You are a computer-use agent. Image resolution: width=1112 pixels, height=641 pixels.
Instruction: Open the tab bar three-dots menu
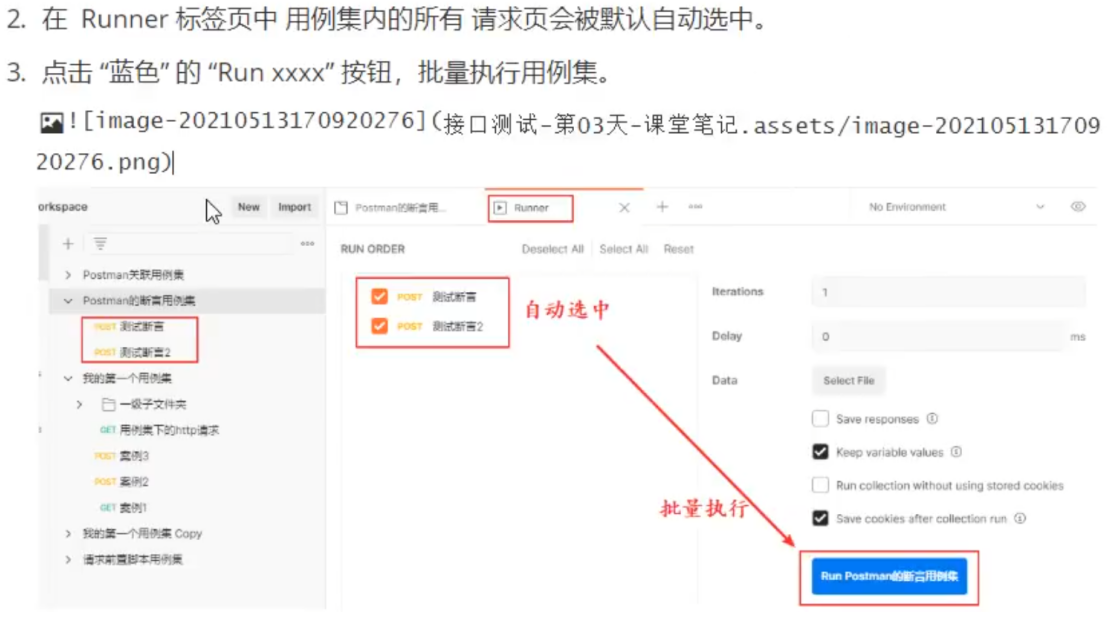pyautogui.click(x=695, y=206)
